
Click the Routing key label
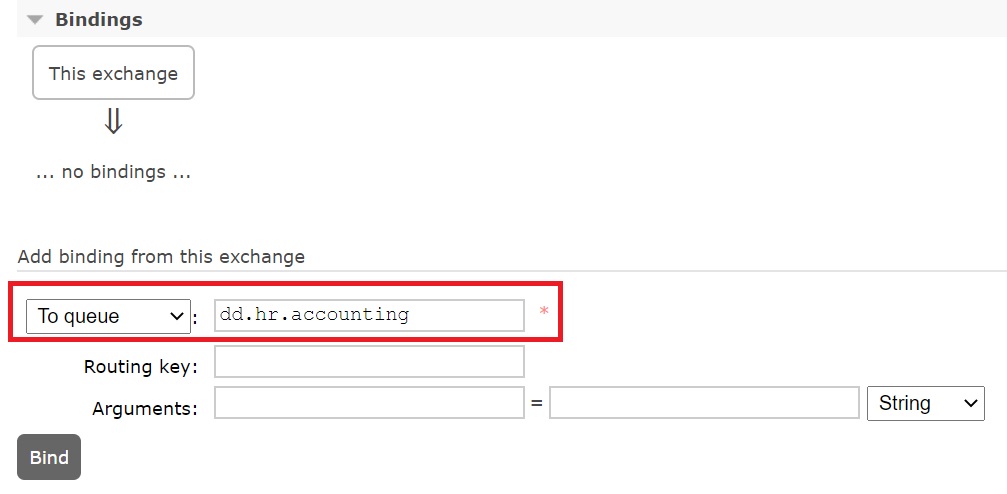[x=141, y=367]
